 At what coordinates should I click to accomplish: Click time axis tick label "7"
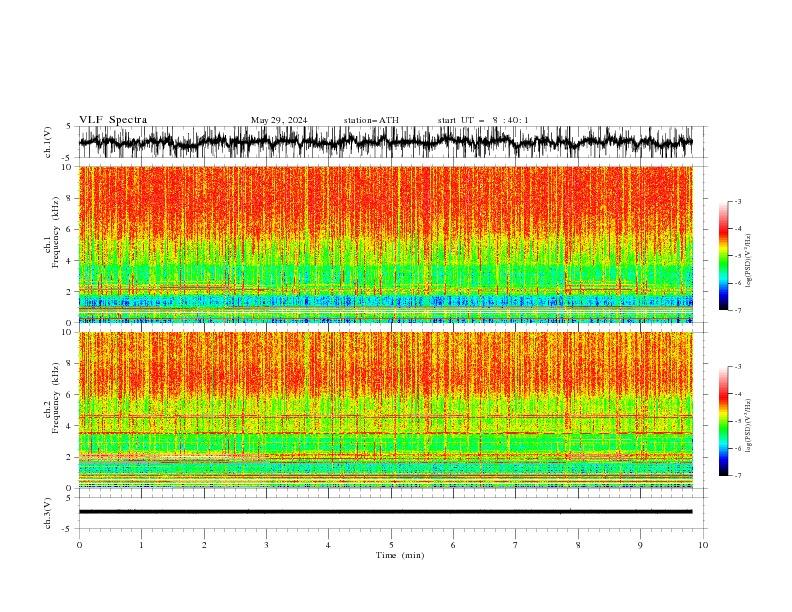coord(516,545)
